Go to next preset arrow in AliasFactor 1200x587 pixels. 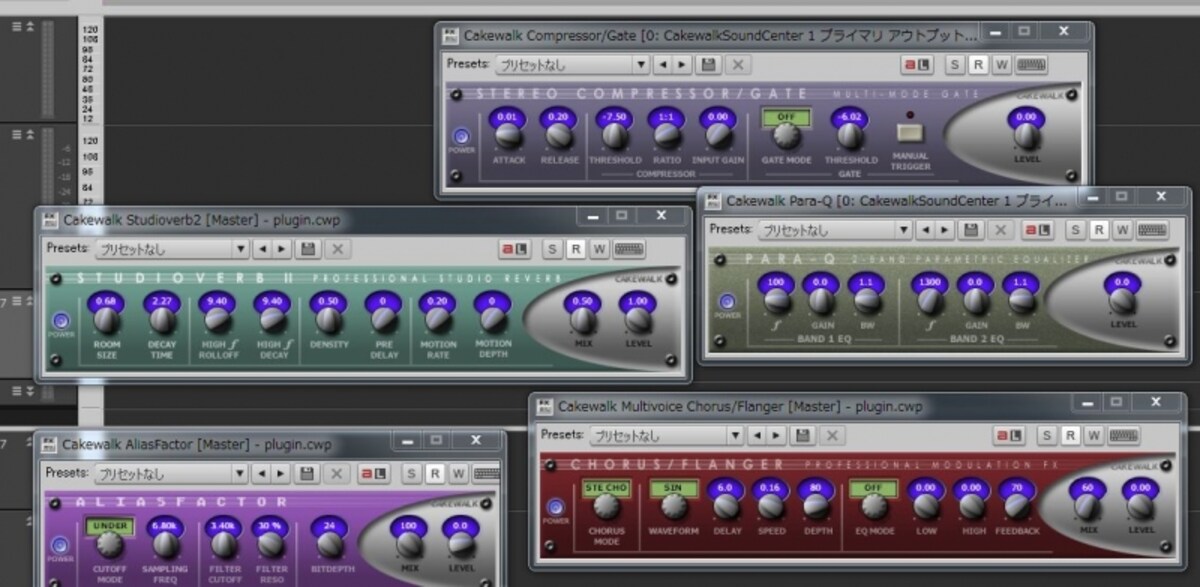pyautogui.click(x=283, y=473)
